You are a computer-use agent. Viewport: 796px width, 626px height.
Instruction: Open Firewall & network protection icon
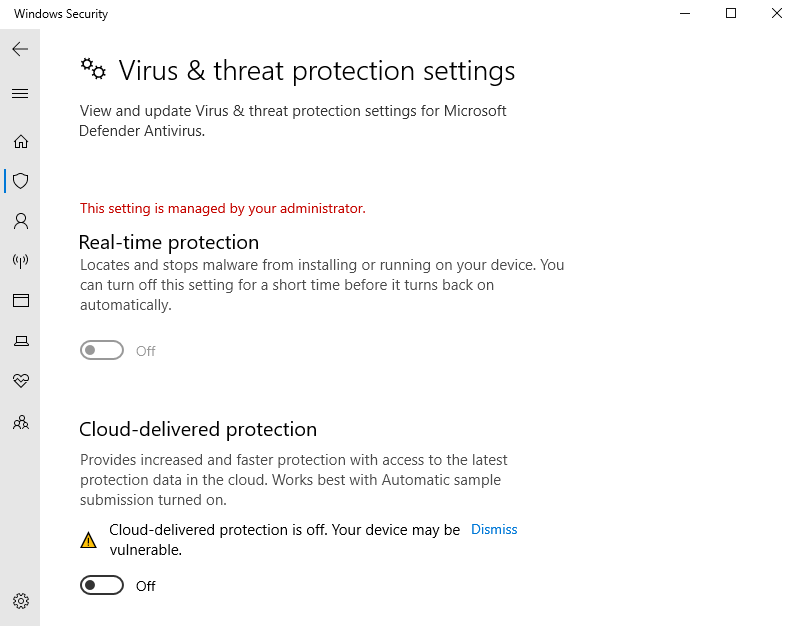[21, 261]
